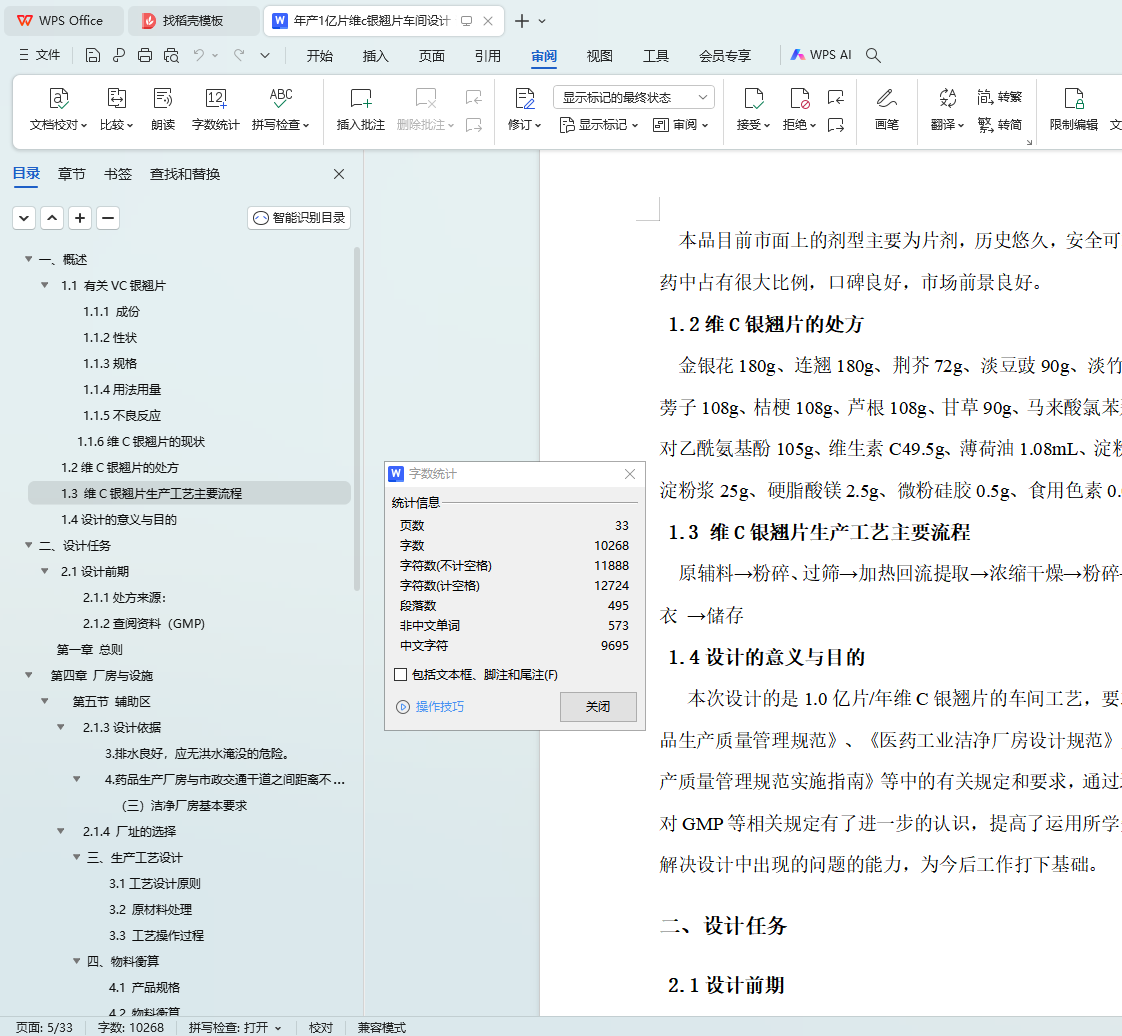Viewport: 1122px width, 1036px height.
Task: Click the plus button in outline pane
Action: click(80, 218)
